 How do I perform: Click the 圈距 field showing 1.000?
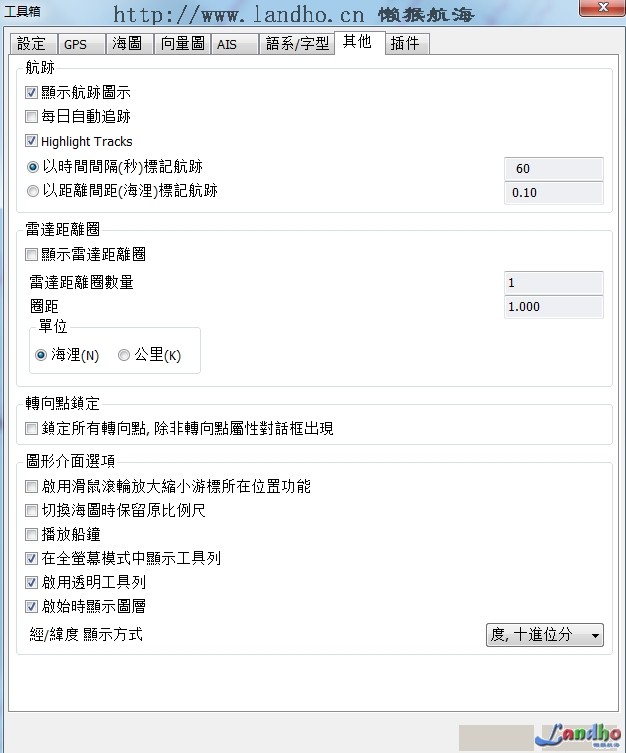tap(553, 307)
